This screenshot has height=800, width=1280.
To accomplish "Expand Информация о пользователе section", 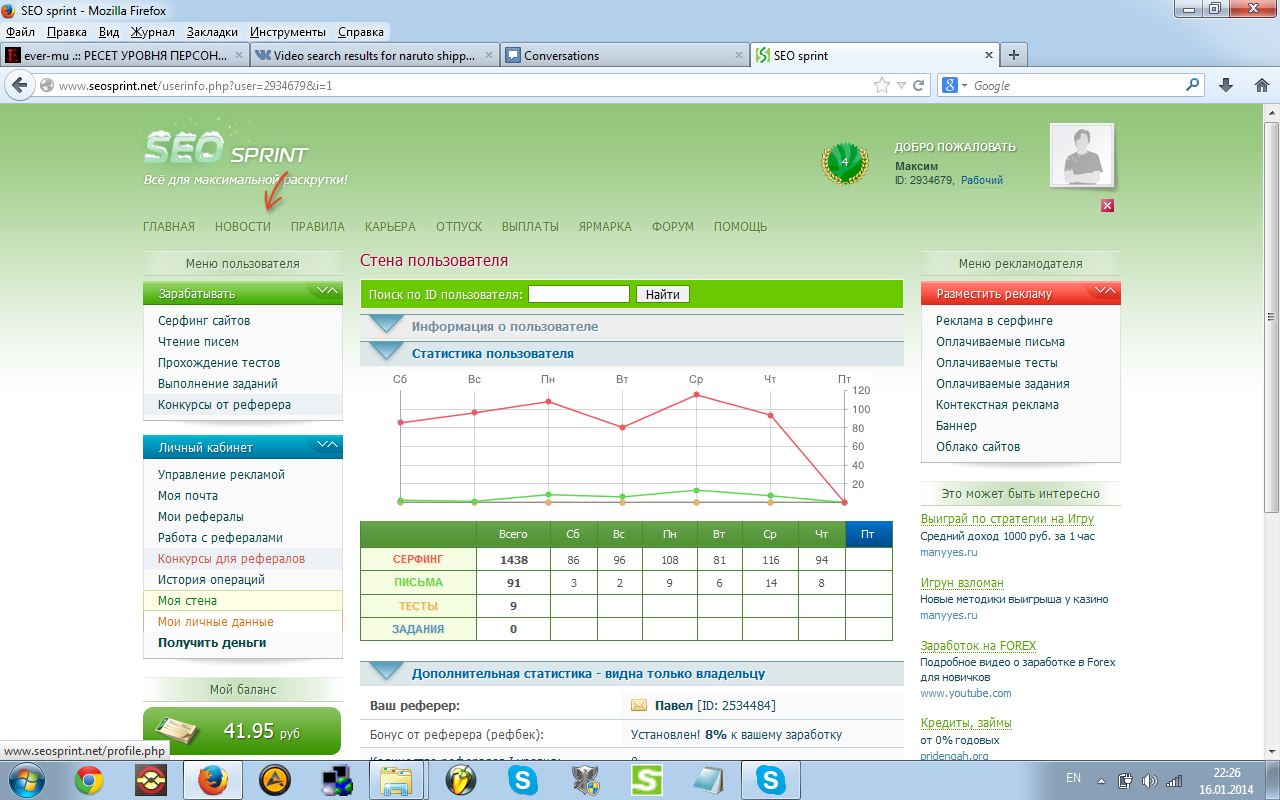I will point(632,326).
